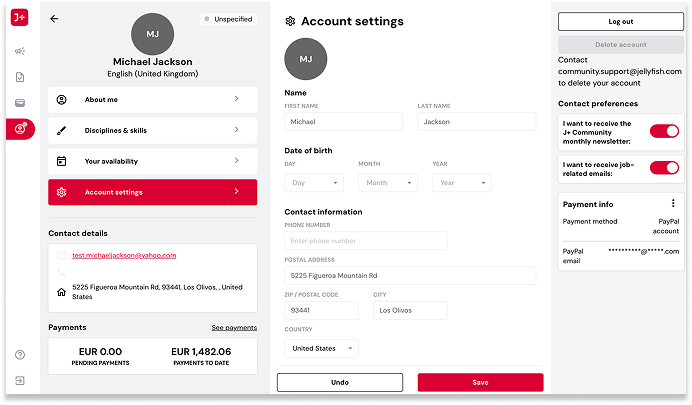This screenshot has width=692, height=405.
Task: Click the English (United Kingdom) language text
Action: point(153,74)
